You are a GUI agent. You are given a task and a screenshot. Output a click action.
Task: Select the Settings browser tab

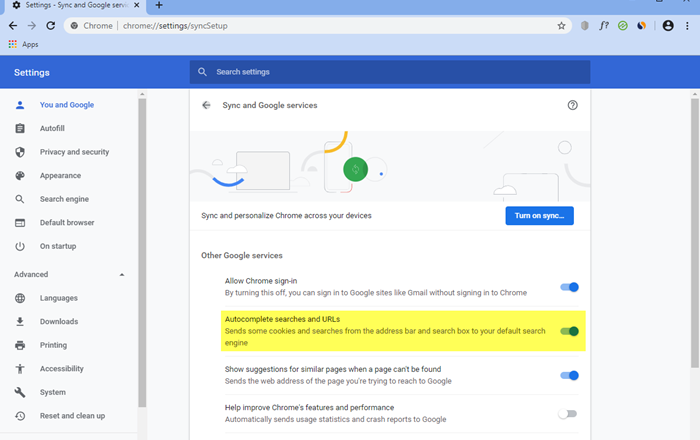click(x=76, y=5)
